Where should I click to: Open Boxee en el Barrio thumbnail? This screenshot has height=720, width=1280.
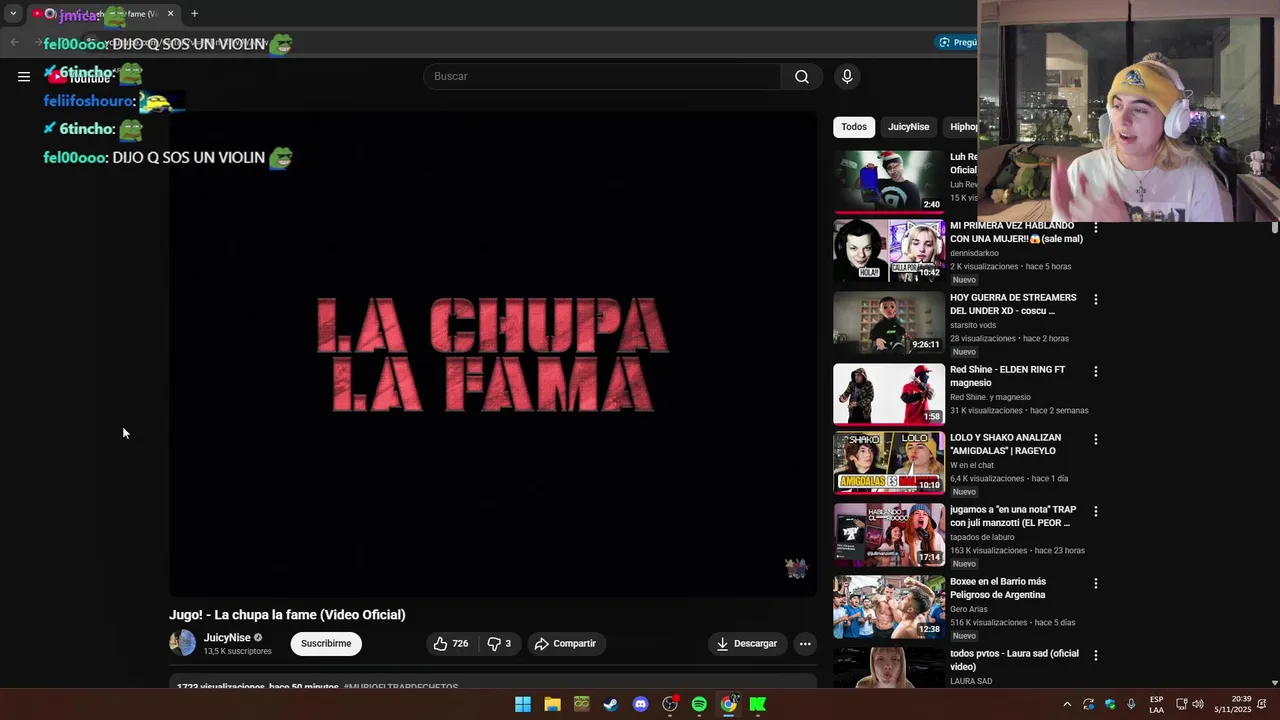[889, 606]
